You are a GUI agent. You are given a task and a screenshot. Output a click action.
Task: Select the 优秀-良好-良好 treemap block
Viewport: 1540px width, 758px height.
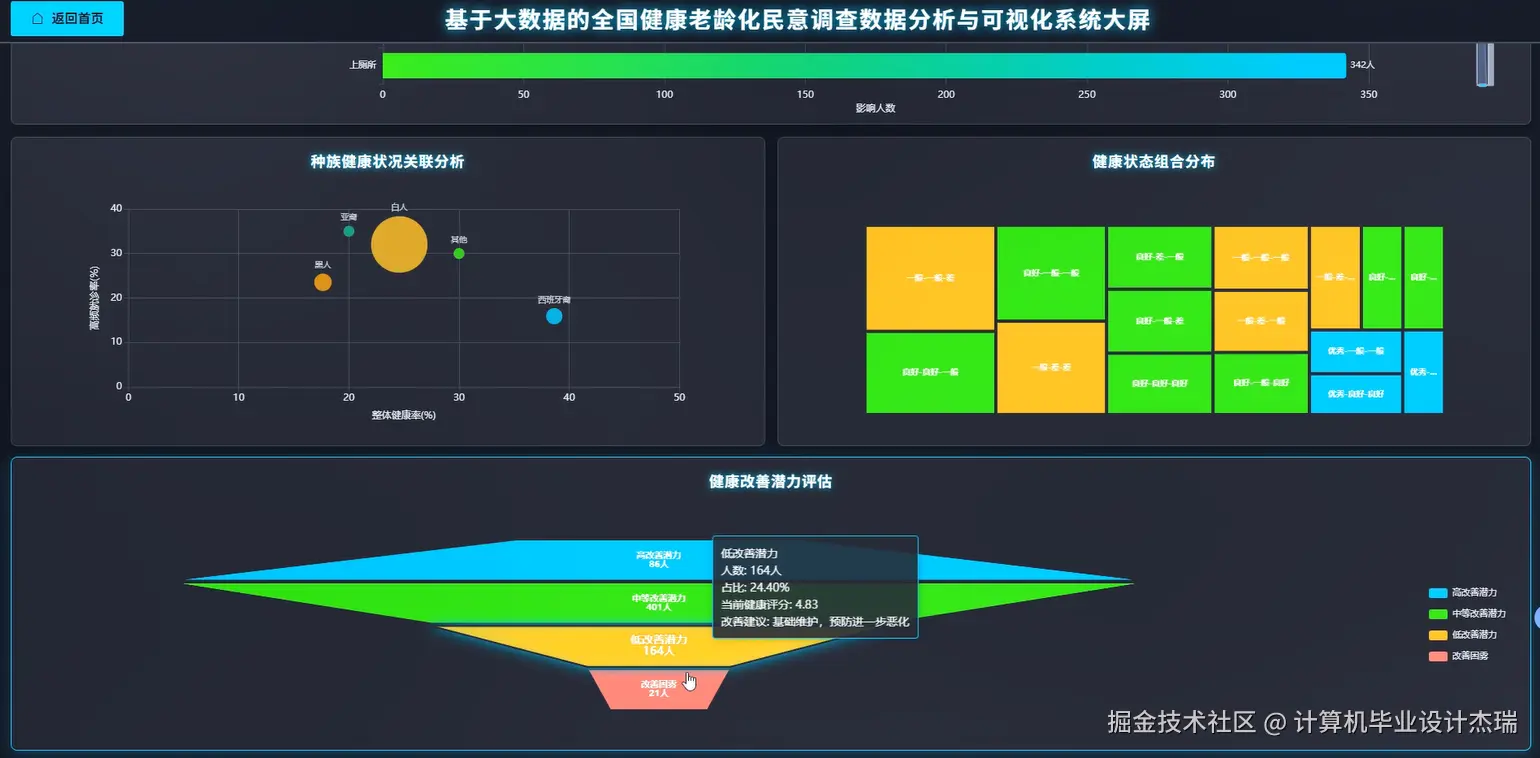1354,393
